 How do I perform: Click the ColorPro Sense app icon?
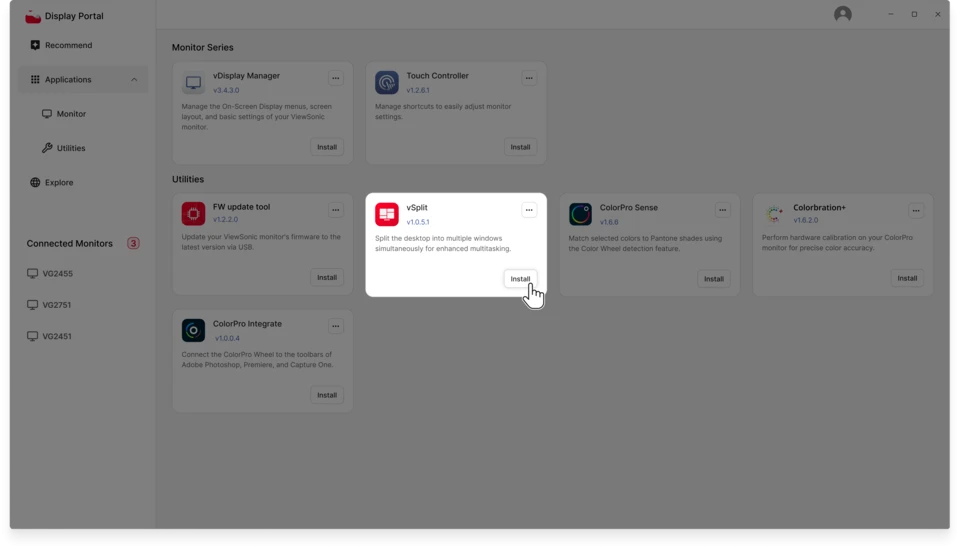coord(580,214)
